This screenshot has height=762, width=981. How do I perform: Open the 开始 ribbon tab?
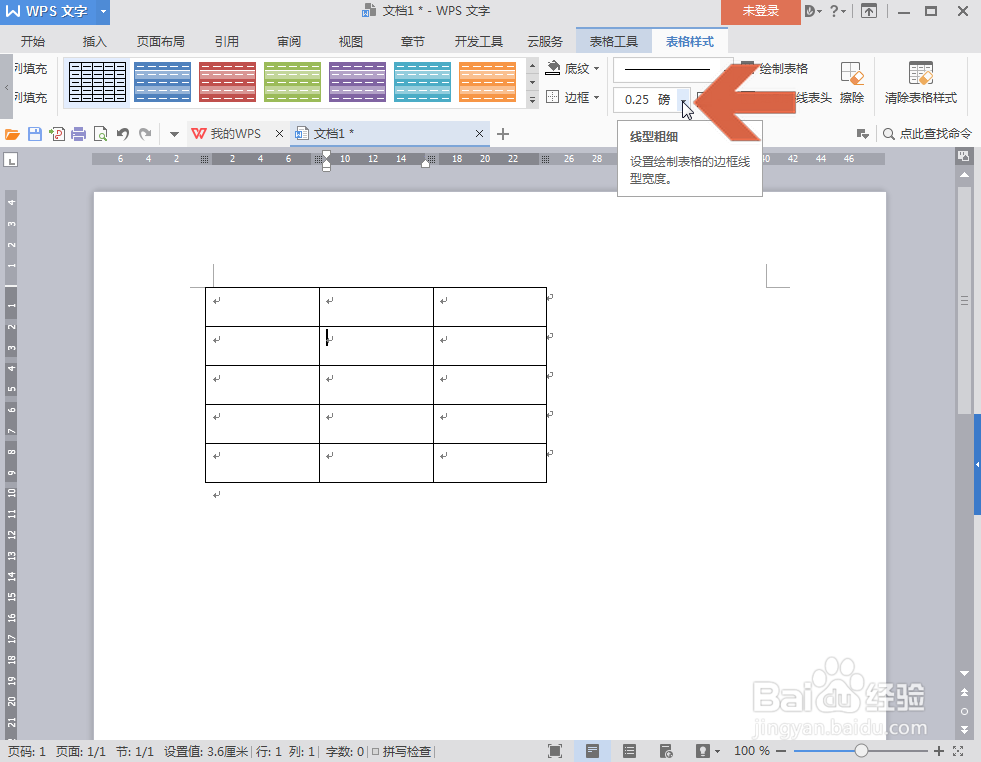(33, 41)
